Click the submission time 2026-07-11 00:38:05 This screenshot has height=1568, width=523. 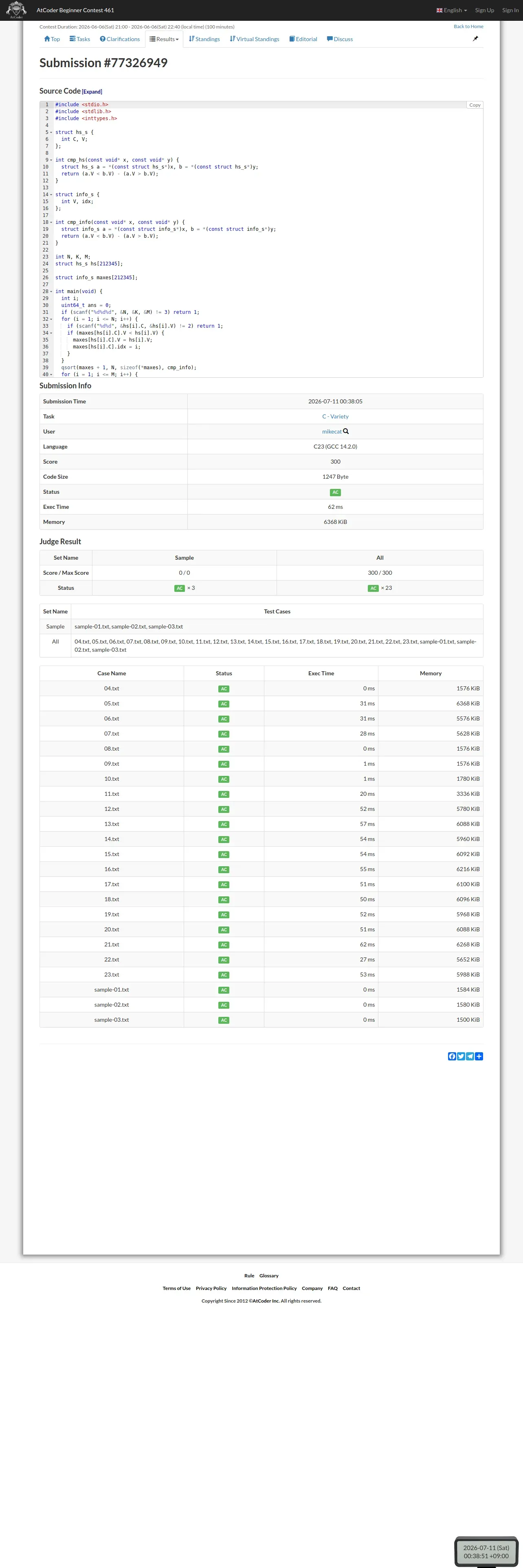tap(336, 401)
